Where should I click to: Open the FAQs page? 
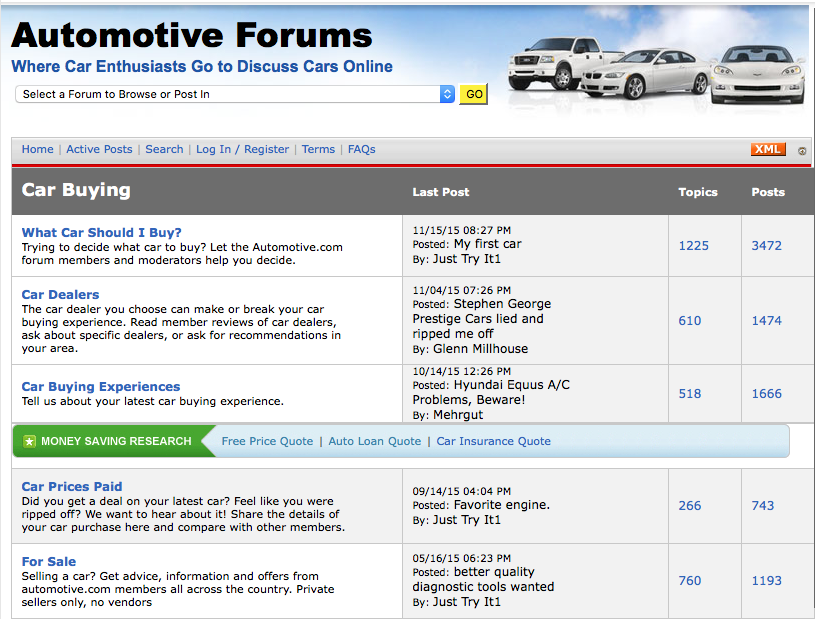(361, 148)
